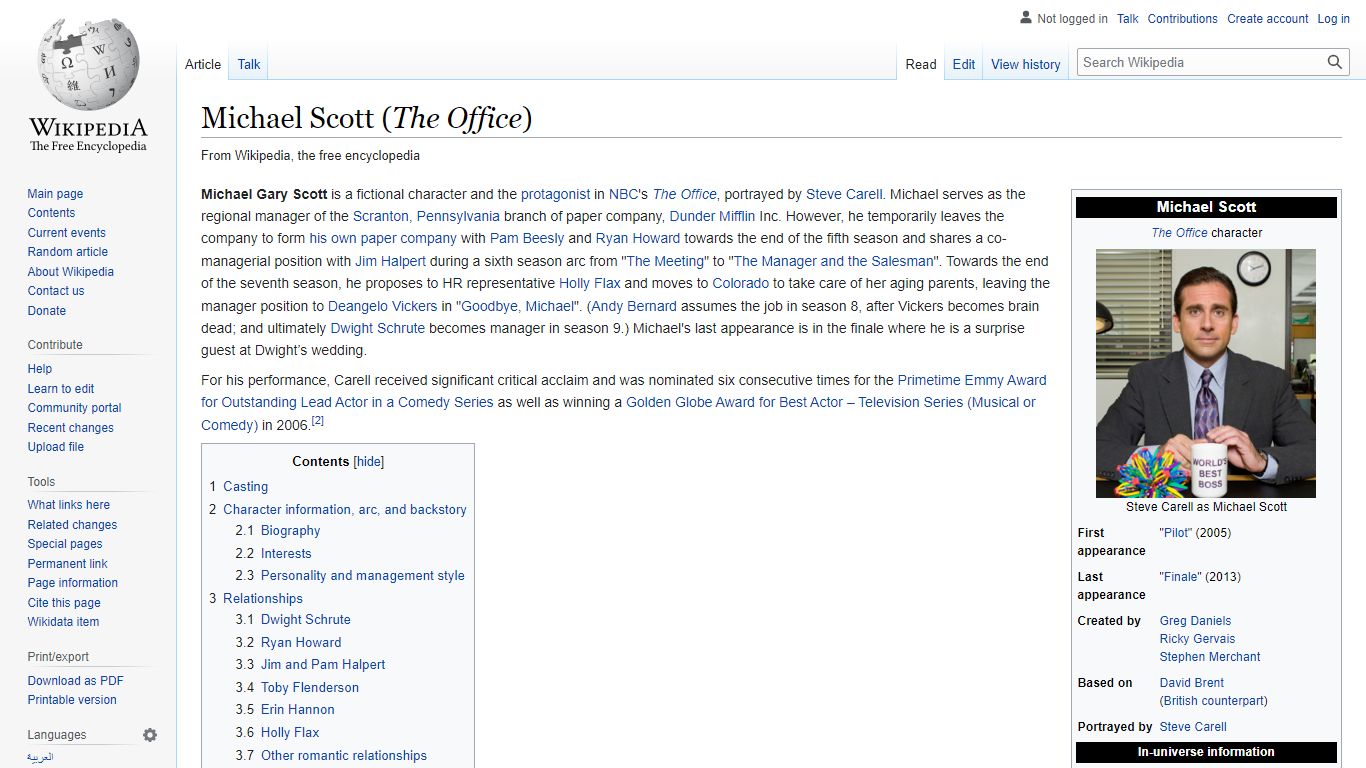Click the reference [2] footnote

tap(317, 421)
